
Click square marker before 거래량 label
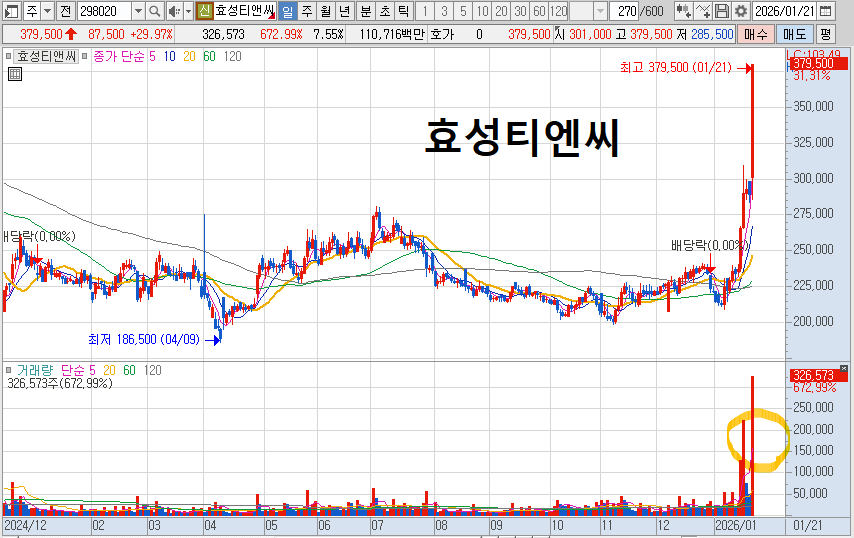[8, 370]
